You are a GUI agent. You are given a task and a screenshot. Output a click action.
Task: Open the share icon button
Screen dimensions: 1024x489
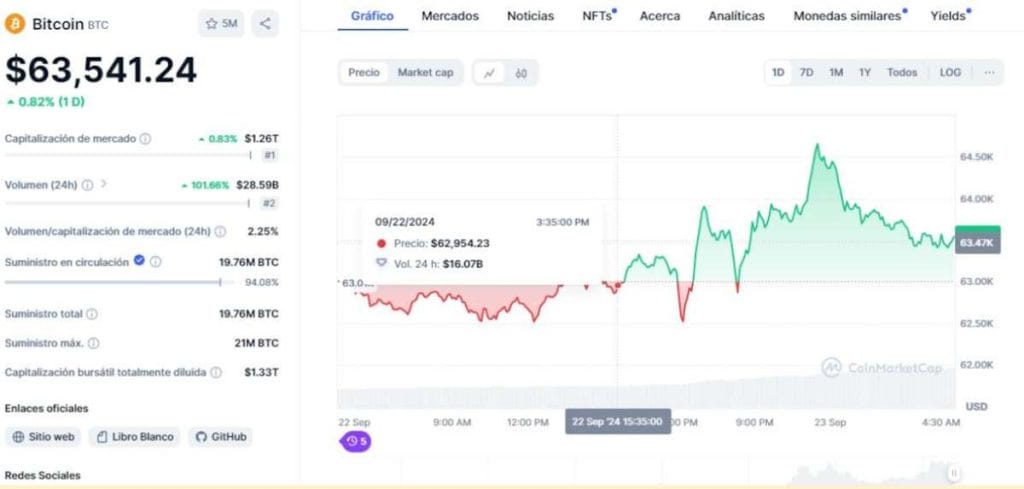(265, 24)
